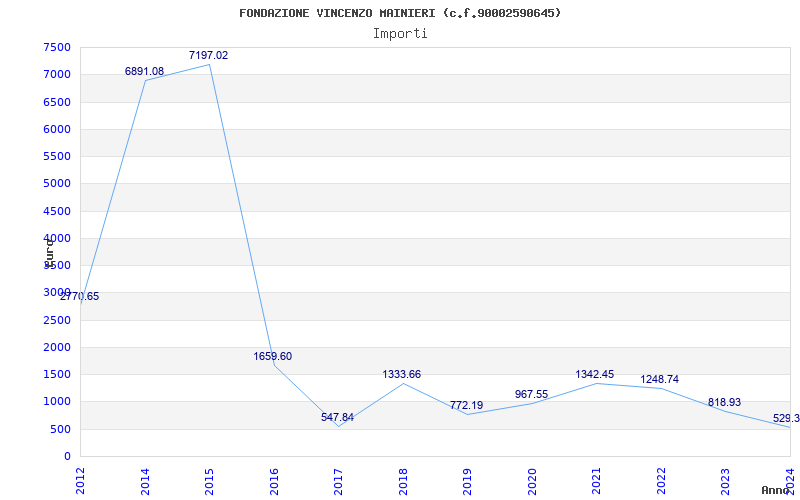This screenshot has height=500, width=800.
Task: Click y-axis value 5000
Action: click(x=57, y=184)
